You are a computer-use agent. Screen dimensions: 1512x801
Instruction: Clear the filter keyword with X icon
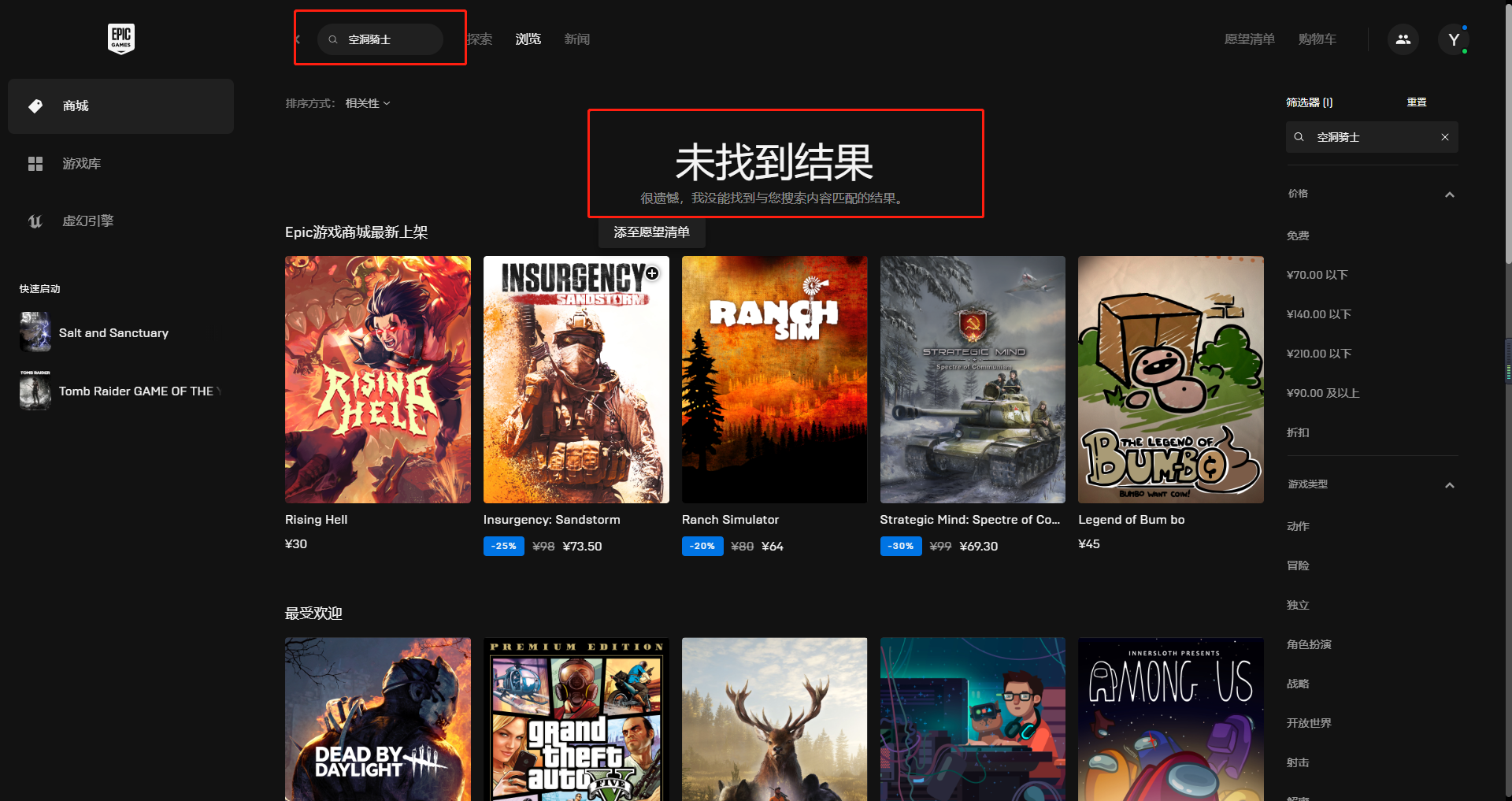click(1445, 137)
